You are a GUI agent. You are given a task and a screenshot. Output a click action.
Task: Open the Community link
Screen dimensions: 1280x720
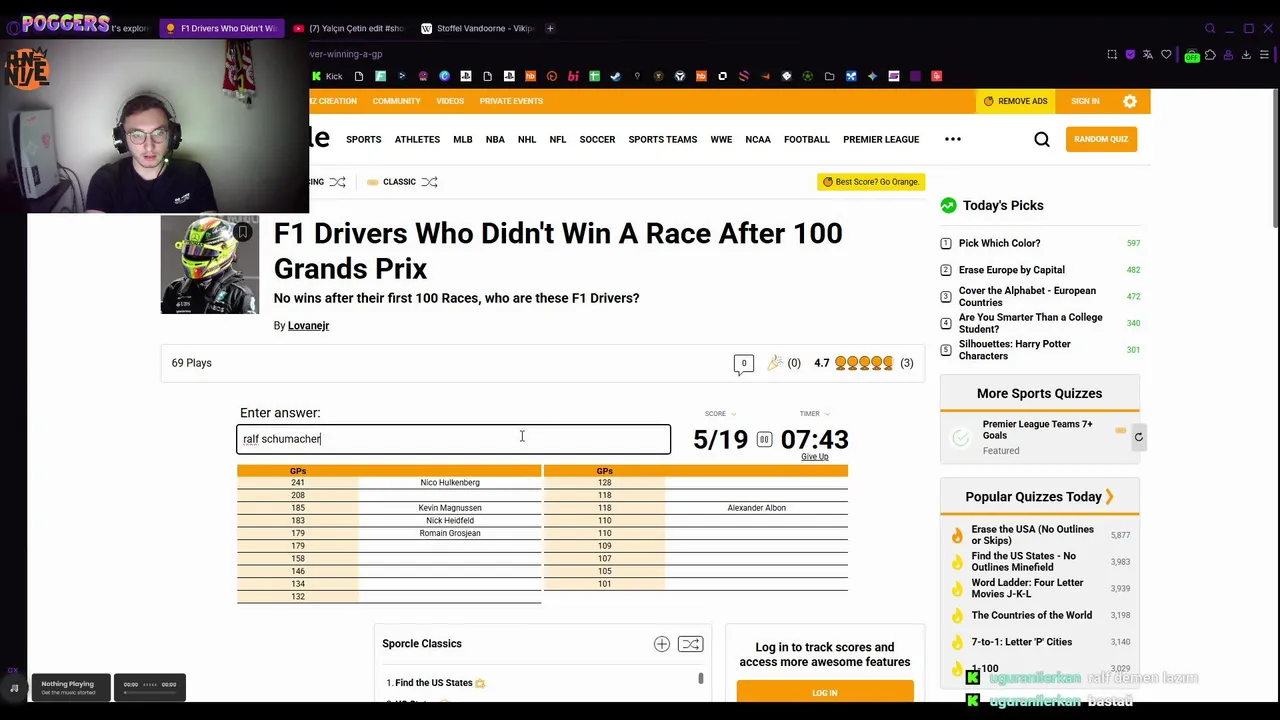(x=396, y=101)
